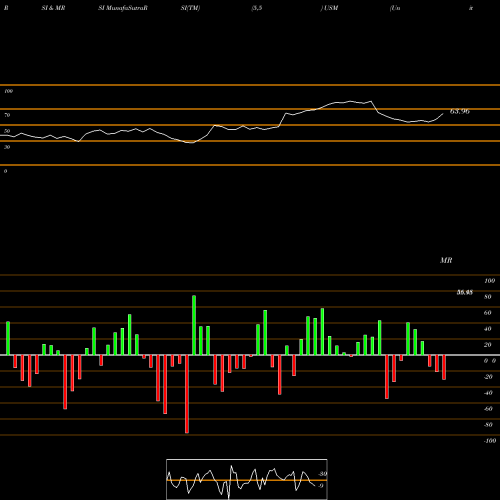
Task: Open the mini oscillator preview chart
Action: (247, 479)
